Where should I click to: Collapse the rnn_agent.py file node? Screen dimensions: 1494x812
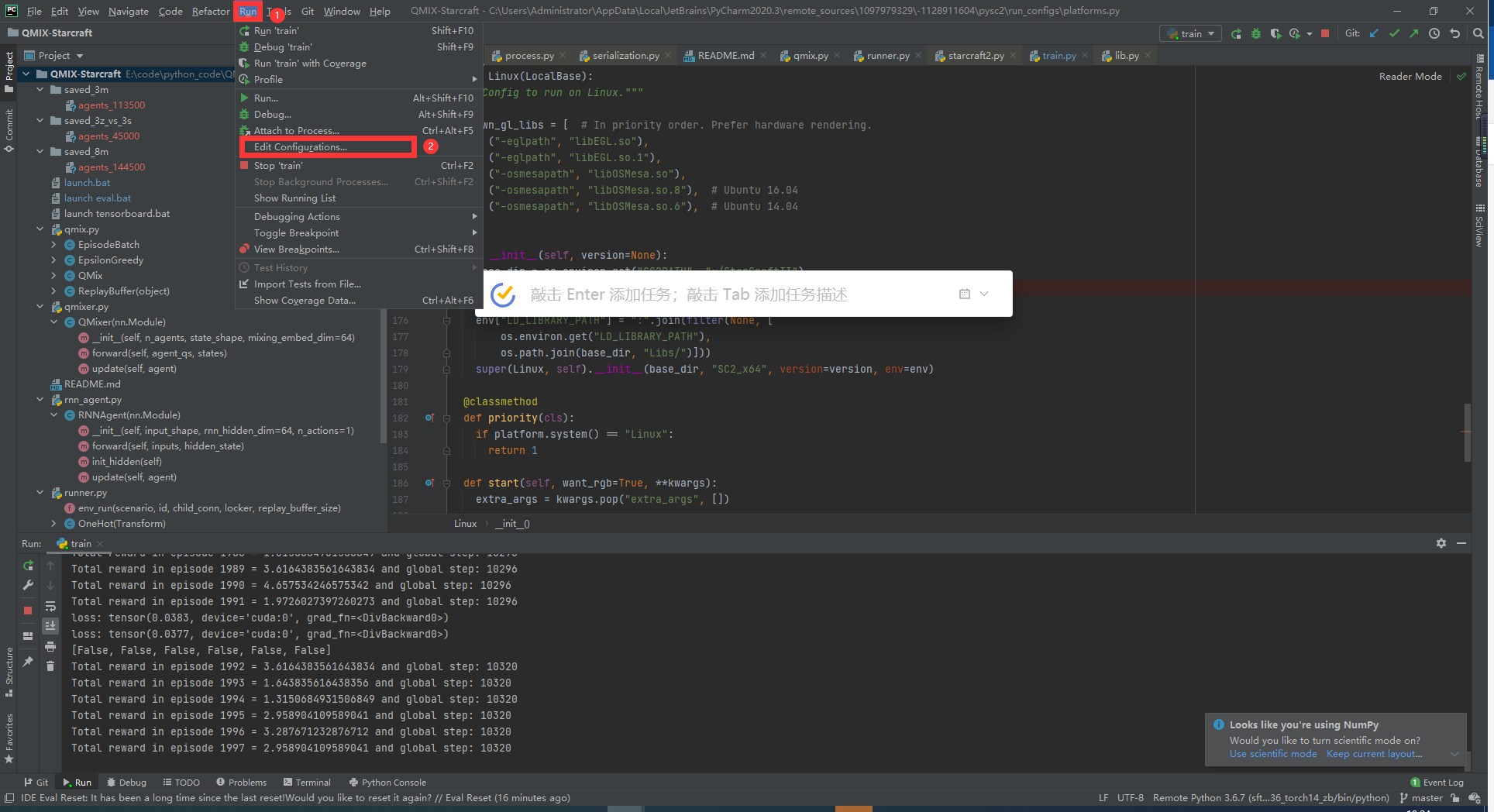[40, 400]
